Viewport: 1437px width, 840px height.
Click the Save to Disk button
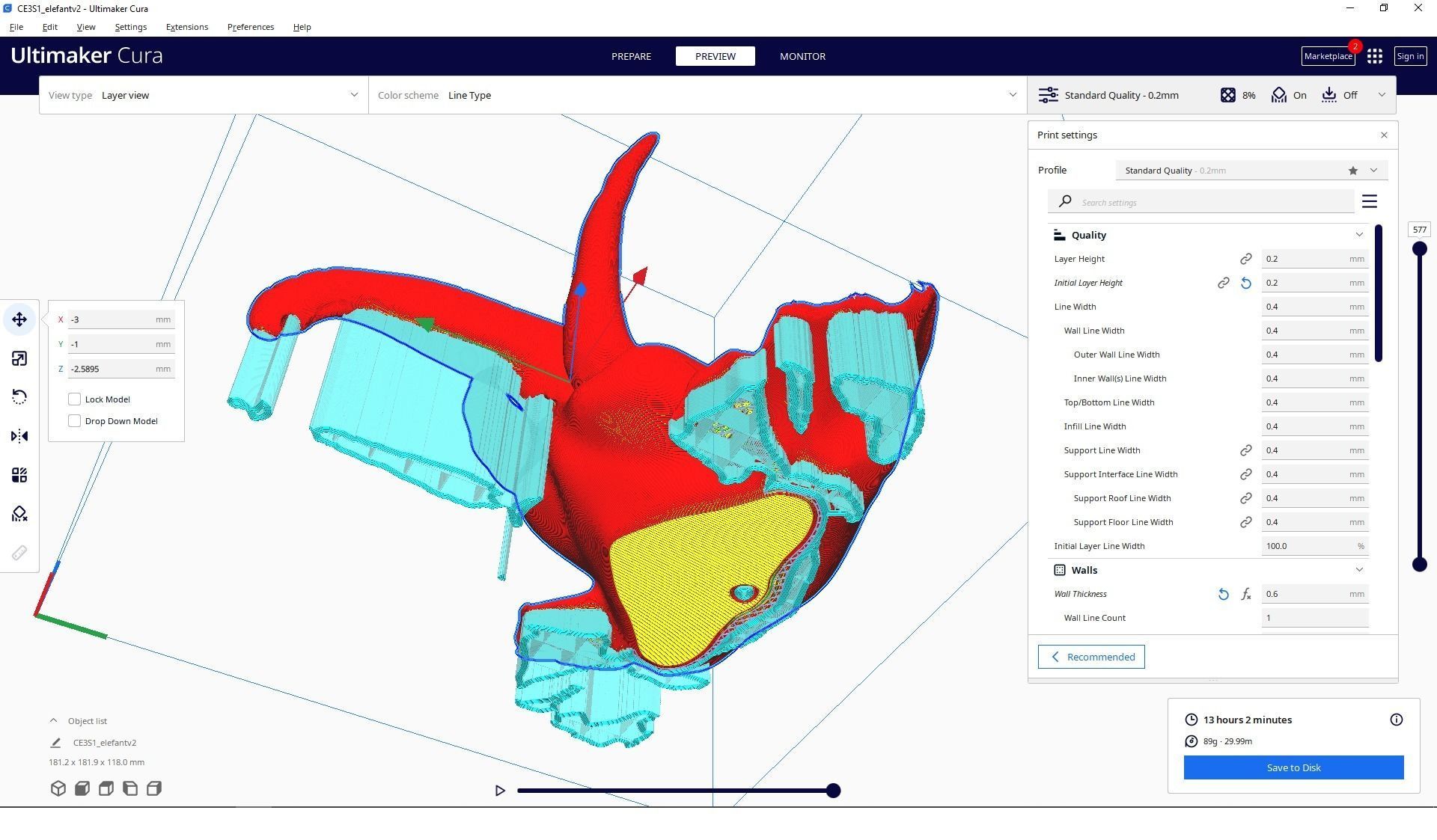1293,767
